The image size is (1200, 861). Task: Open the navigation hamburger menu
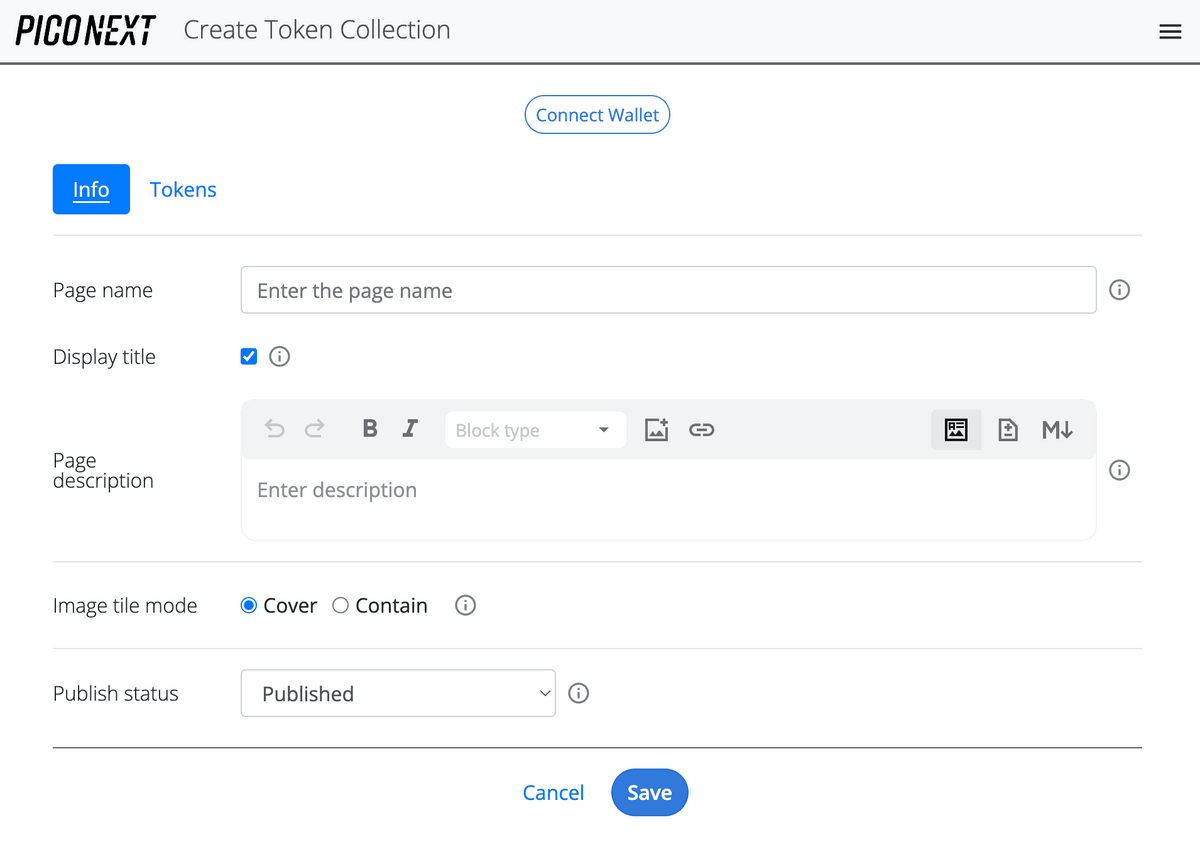pos(1169,31)
